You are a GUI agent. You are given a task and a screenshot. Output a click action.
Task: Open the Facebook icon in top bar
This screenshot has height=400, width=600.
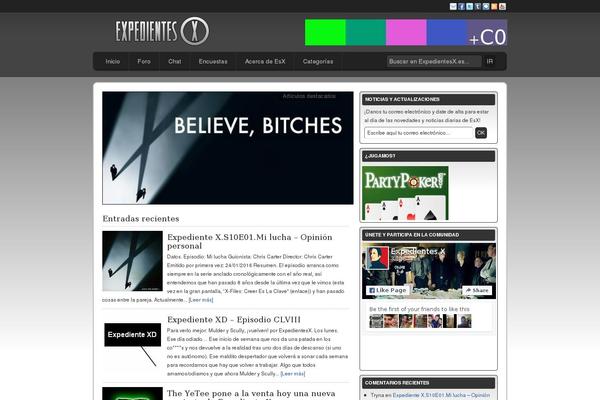click(x=461, y=7)
